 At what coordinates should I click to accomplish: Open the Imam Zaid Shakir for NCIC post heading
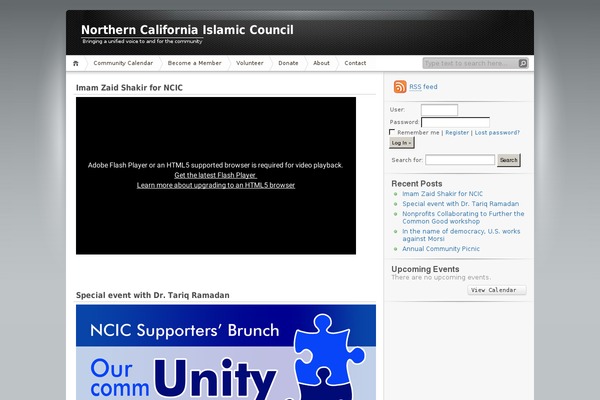click(129, 88)
